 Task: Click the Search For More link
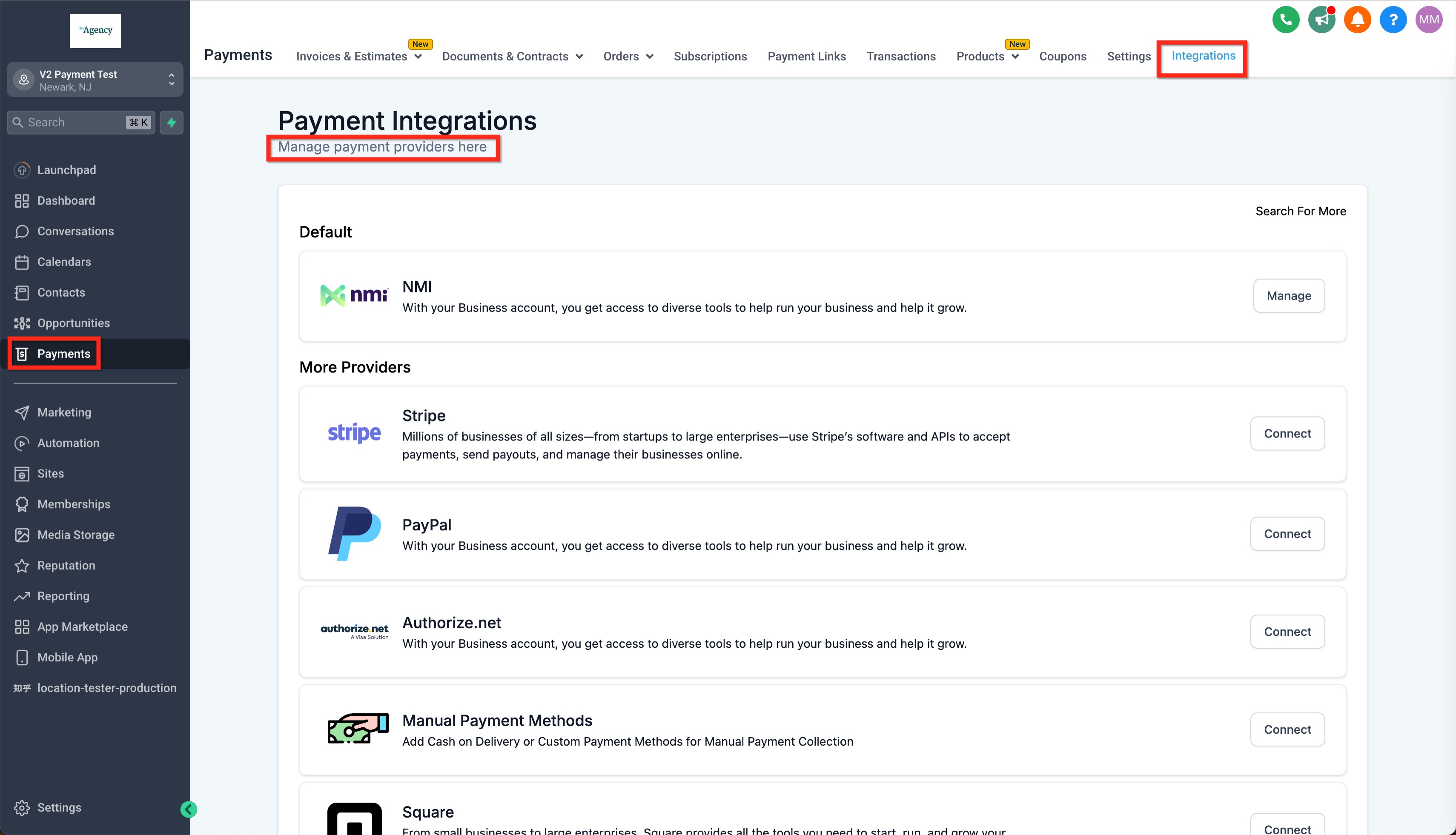[x=1301, y=211]
